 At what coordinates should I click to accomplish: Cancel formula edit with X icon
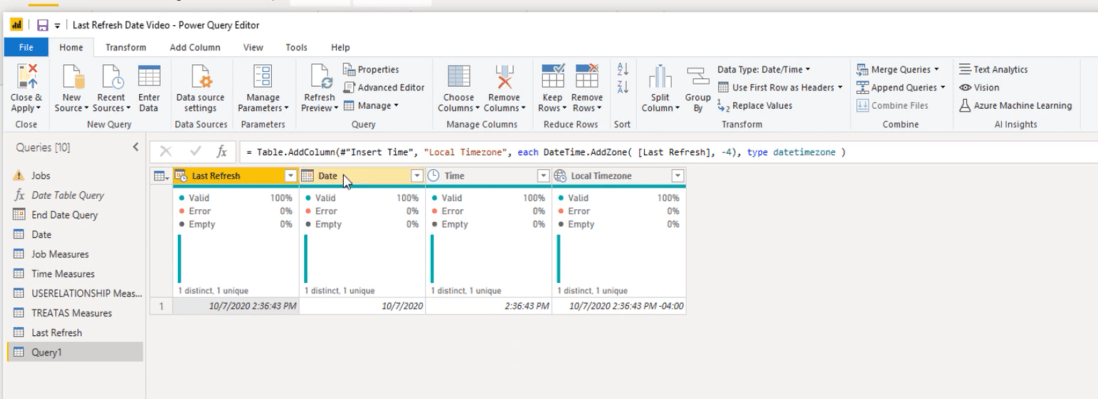[x=166, y=151]
